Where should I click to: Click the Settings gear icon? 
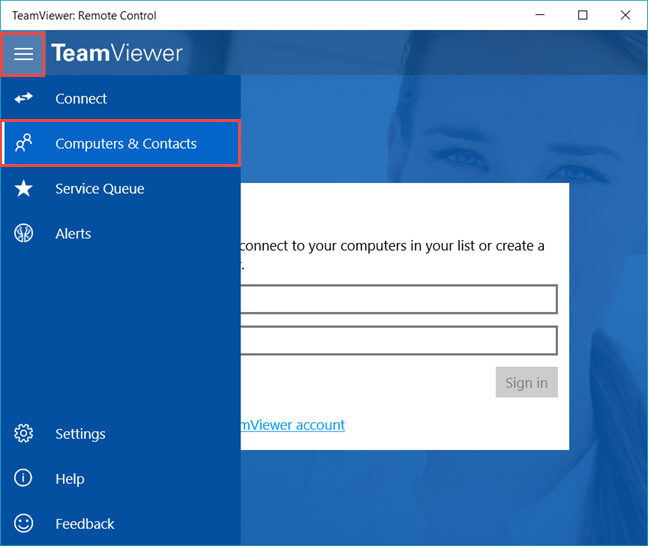[x=24, y=433]
